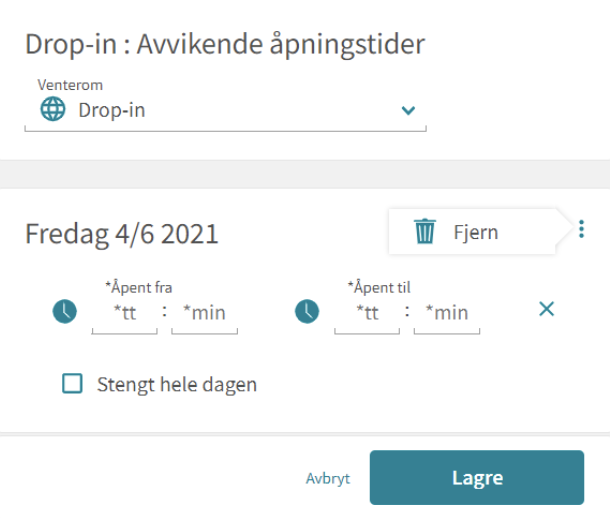This screenshot has height=518, width=610.
Task: Focus the Åpent fra minutes field
Action: 205,315
